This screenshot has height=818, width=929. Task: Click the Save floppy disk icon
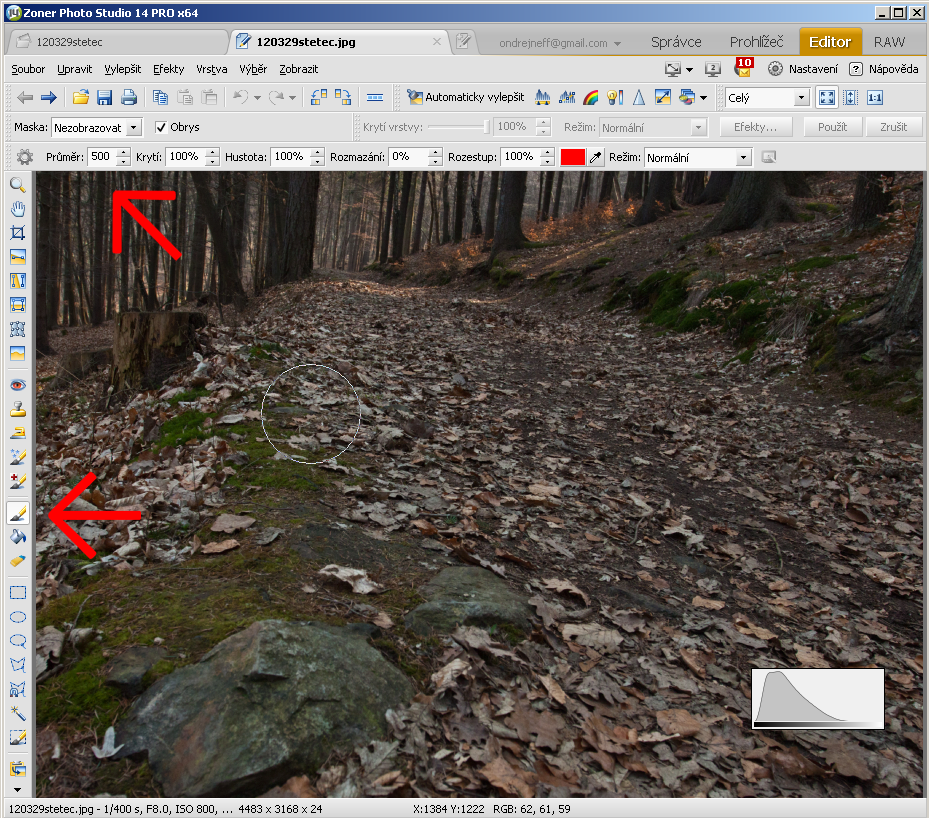pos(104,97)
